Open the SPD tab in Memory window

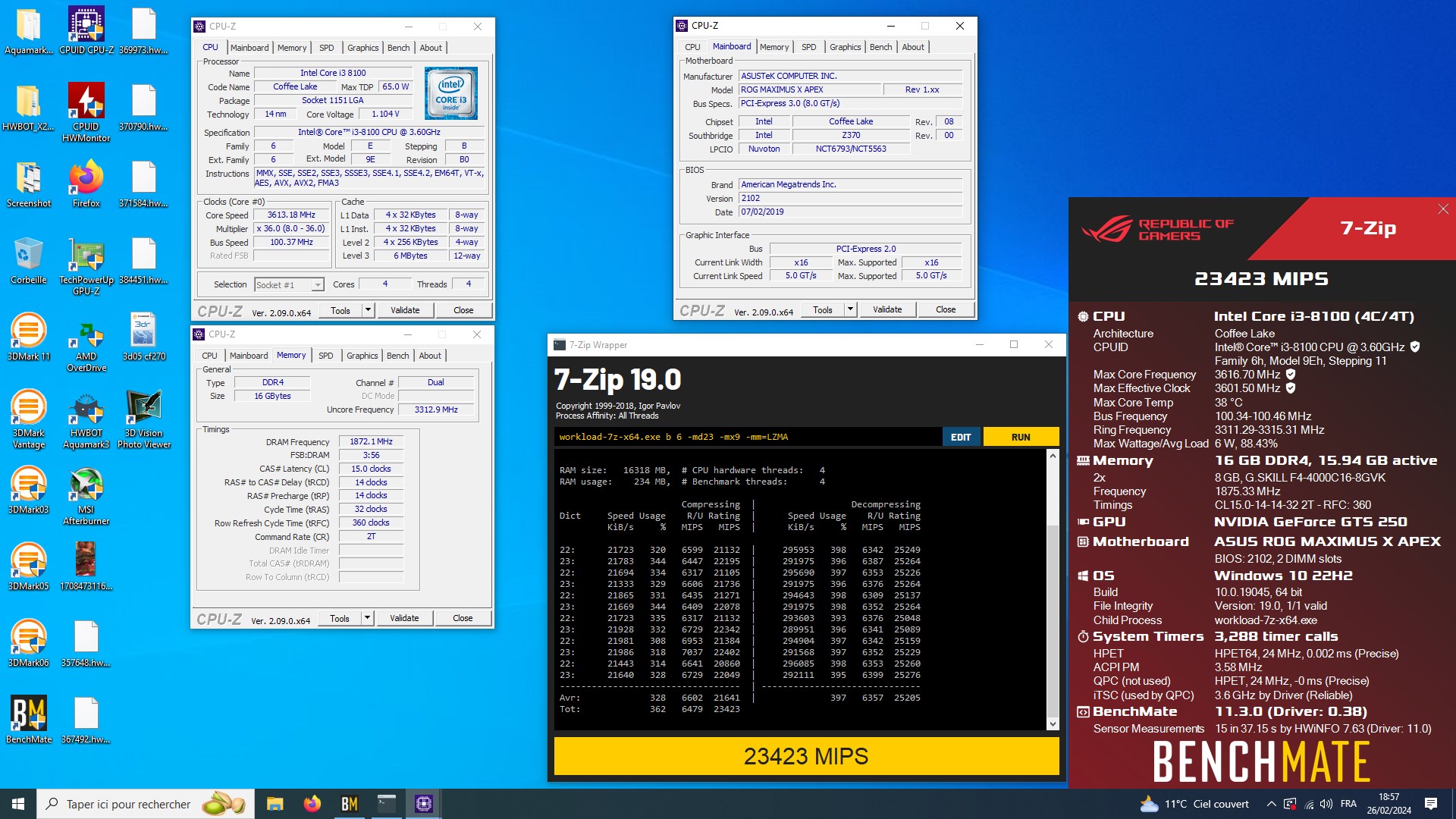click(325, 356)
